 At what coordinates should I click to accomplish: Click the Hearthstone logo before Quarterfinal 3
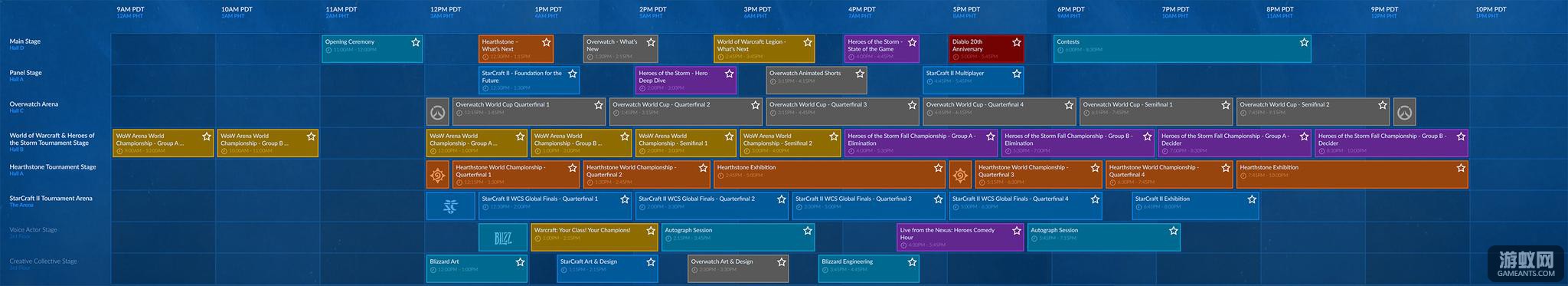tap(960, 175)
